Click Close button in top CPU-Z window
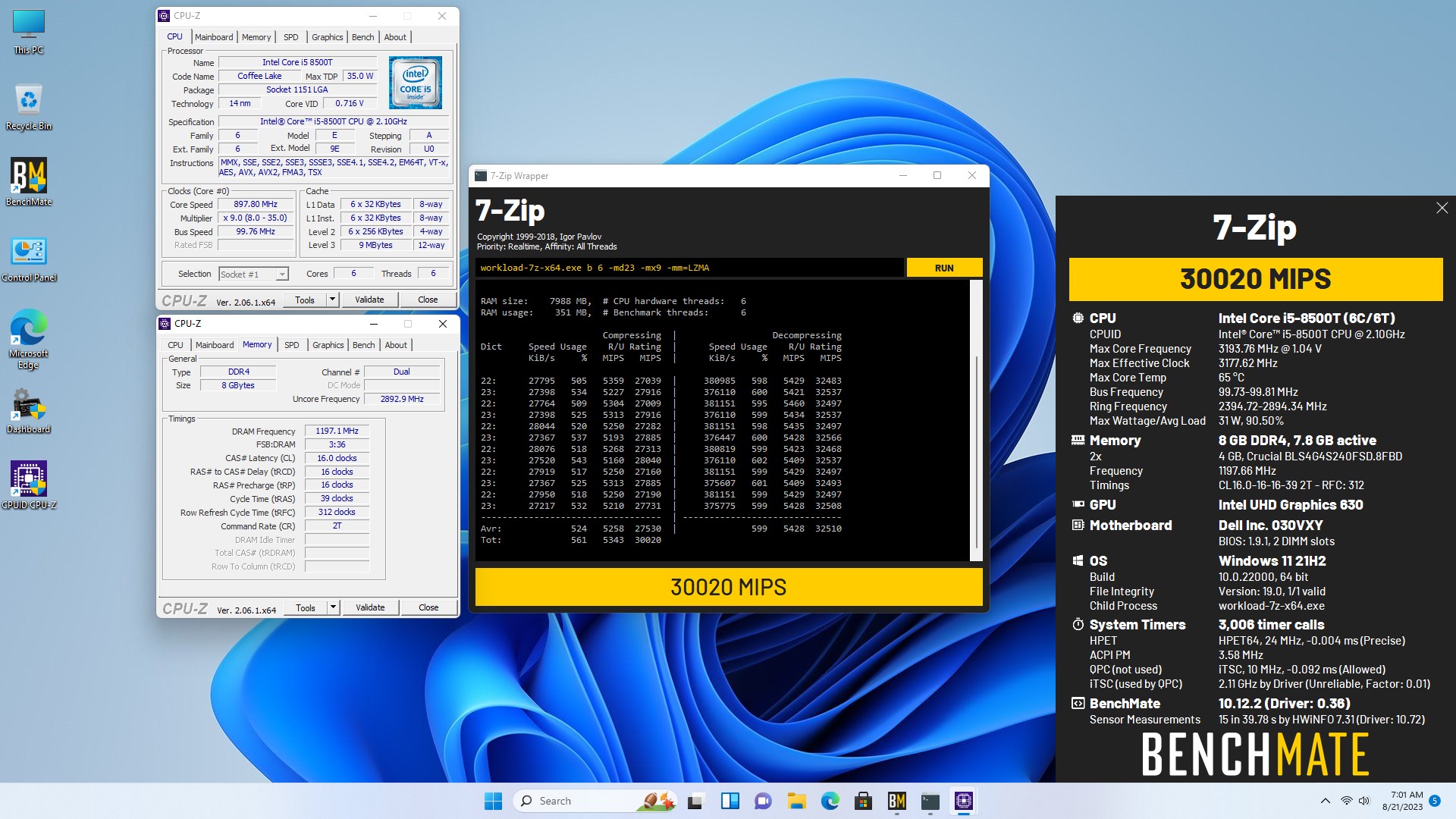The width and height of the screenshot is (1456, 819). (x=428, y=300)
